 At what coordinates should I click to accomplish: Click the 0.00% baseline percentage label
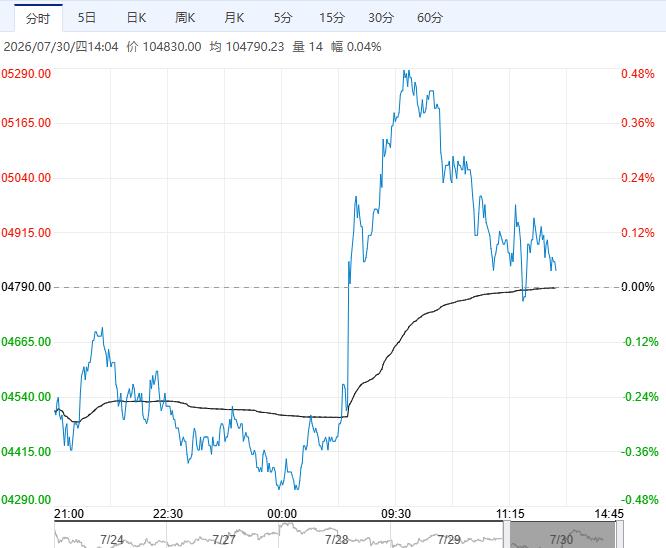tap(638, 287)
